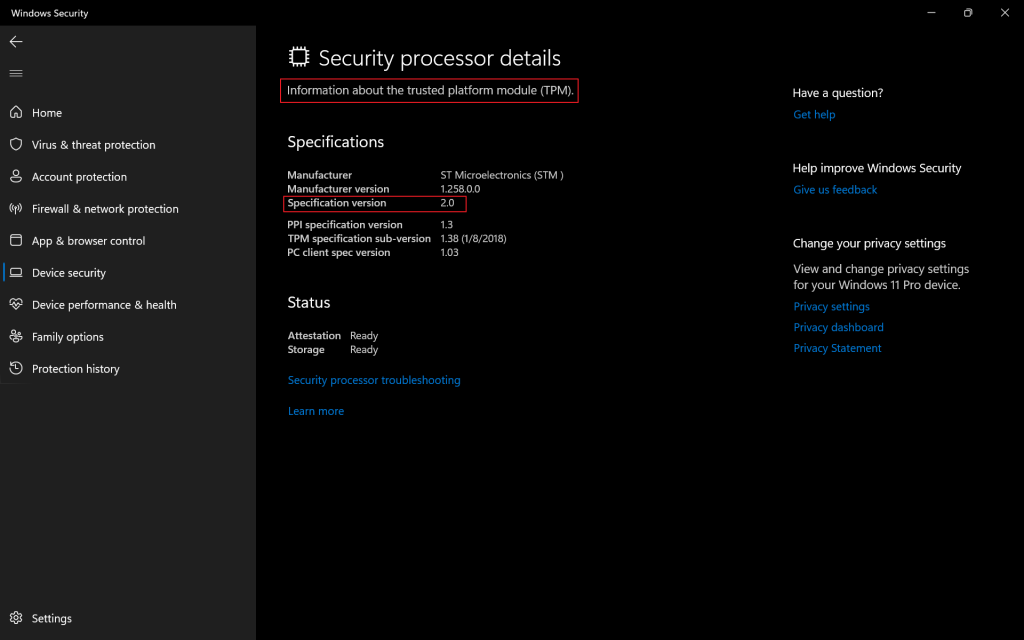Click the Protection history clock icon
The image size is (1024, 640).
[16, 369]
